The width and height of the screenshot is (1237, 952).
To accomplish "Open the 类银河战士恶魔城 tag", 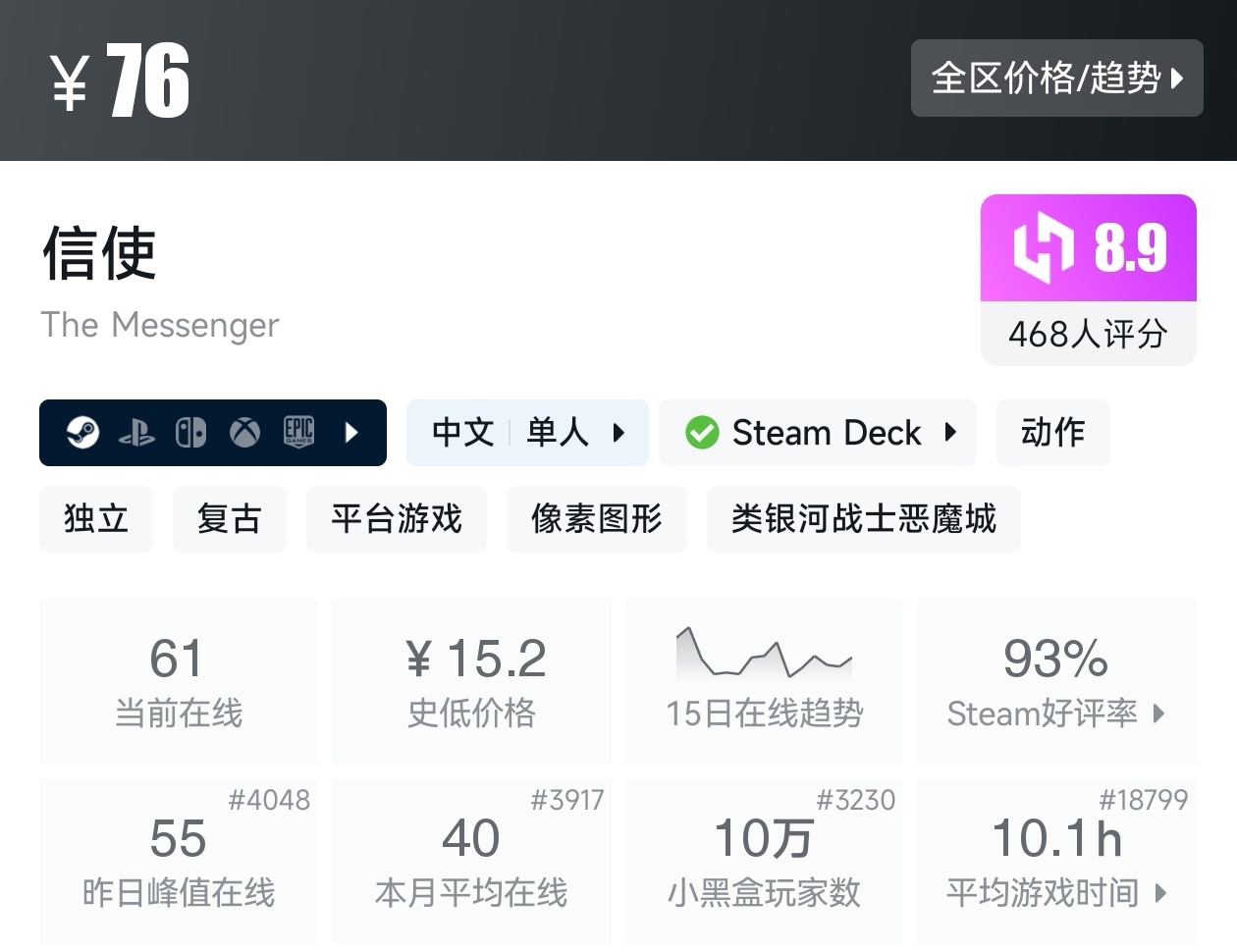I will pyautogui.click(x=863, y=518).
